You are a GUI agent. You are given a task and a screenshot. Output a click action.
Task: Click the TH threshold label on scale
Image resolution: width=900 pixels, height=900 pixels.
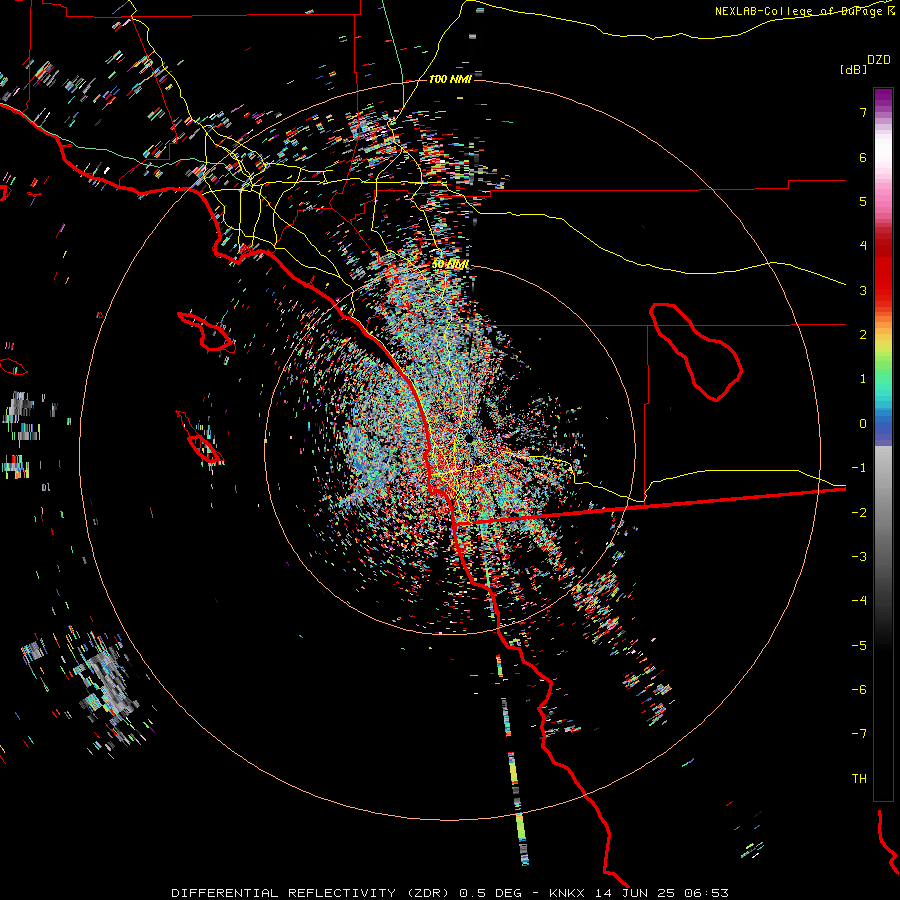tap(859, 779)
